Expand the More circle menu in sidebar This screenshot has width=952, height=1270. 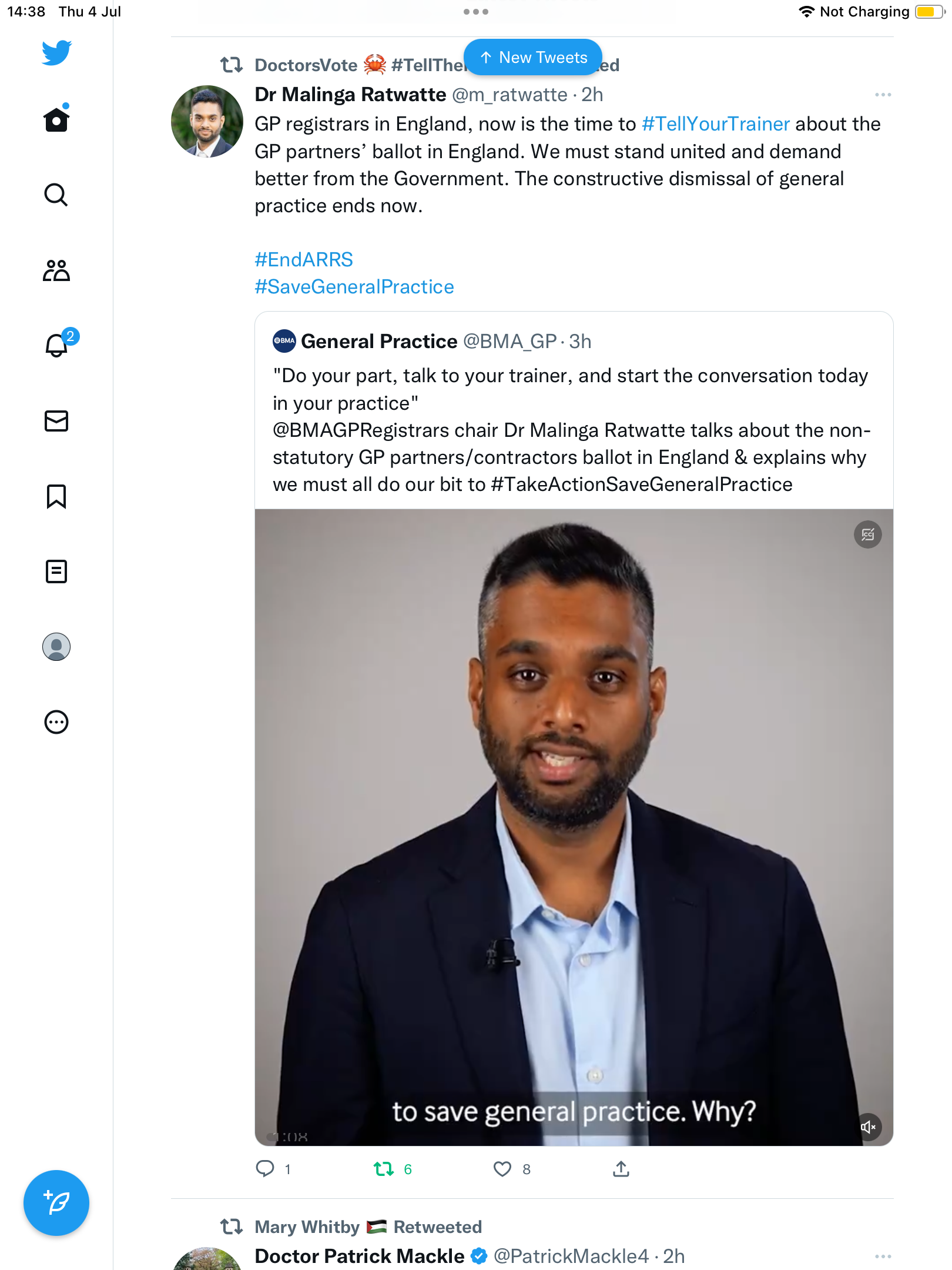[x=56, y=722]
